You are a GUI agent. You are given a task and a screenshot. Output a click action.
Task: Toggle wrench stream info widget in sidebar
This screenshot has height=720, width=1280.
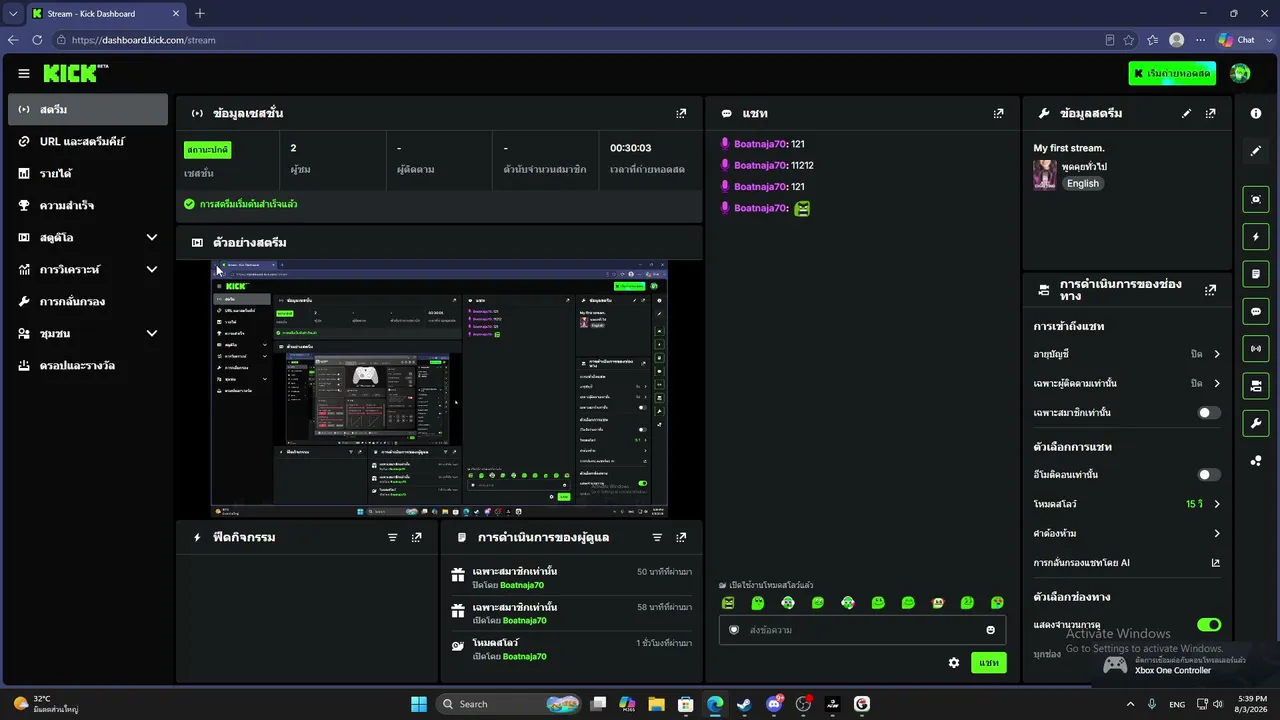pos(1256,423)
